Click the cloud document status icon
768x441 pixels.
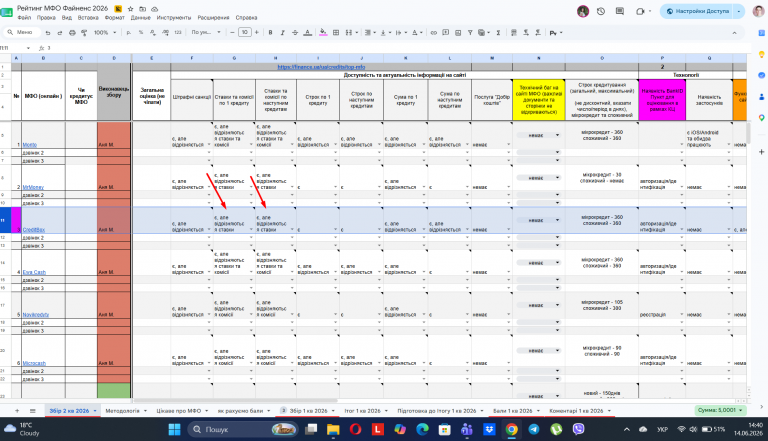pos(155,9)
